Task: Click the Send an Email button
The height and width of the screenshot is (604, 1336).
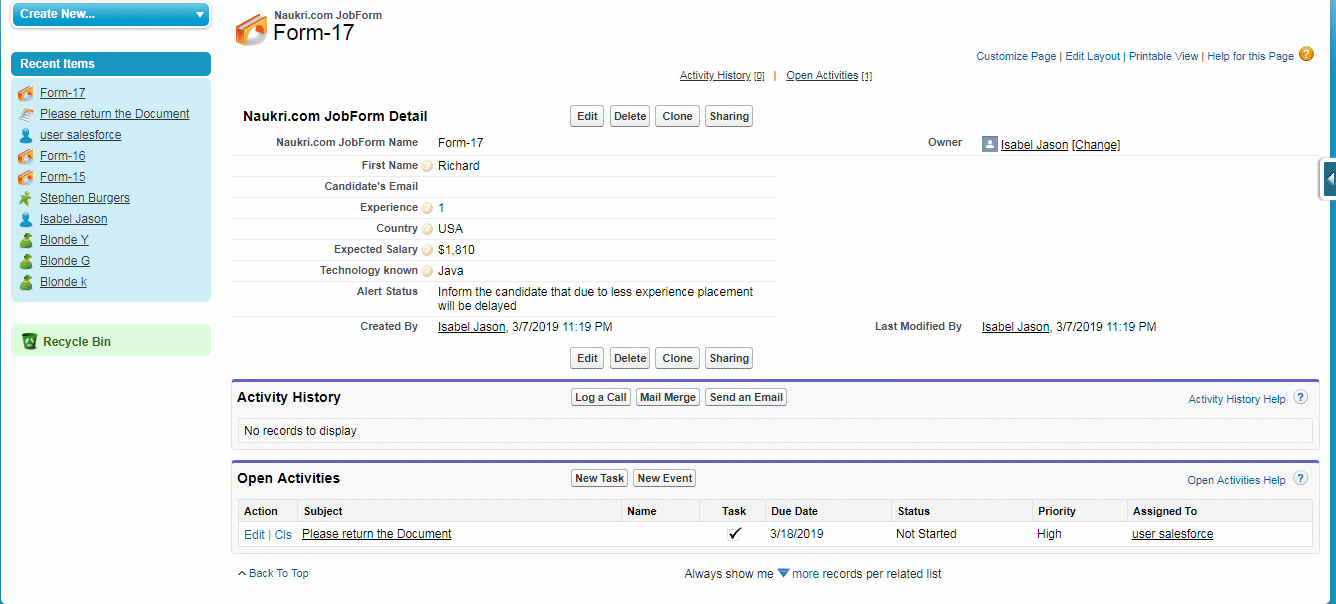Action: 745,397
